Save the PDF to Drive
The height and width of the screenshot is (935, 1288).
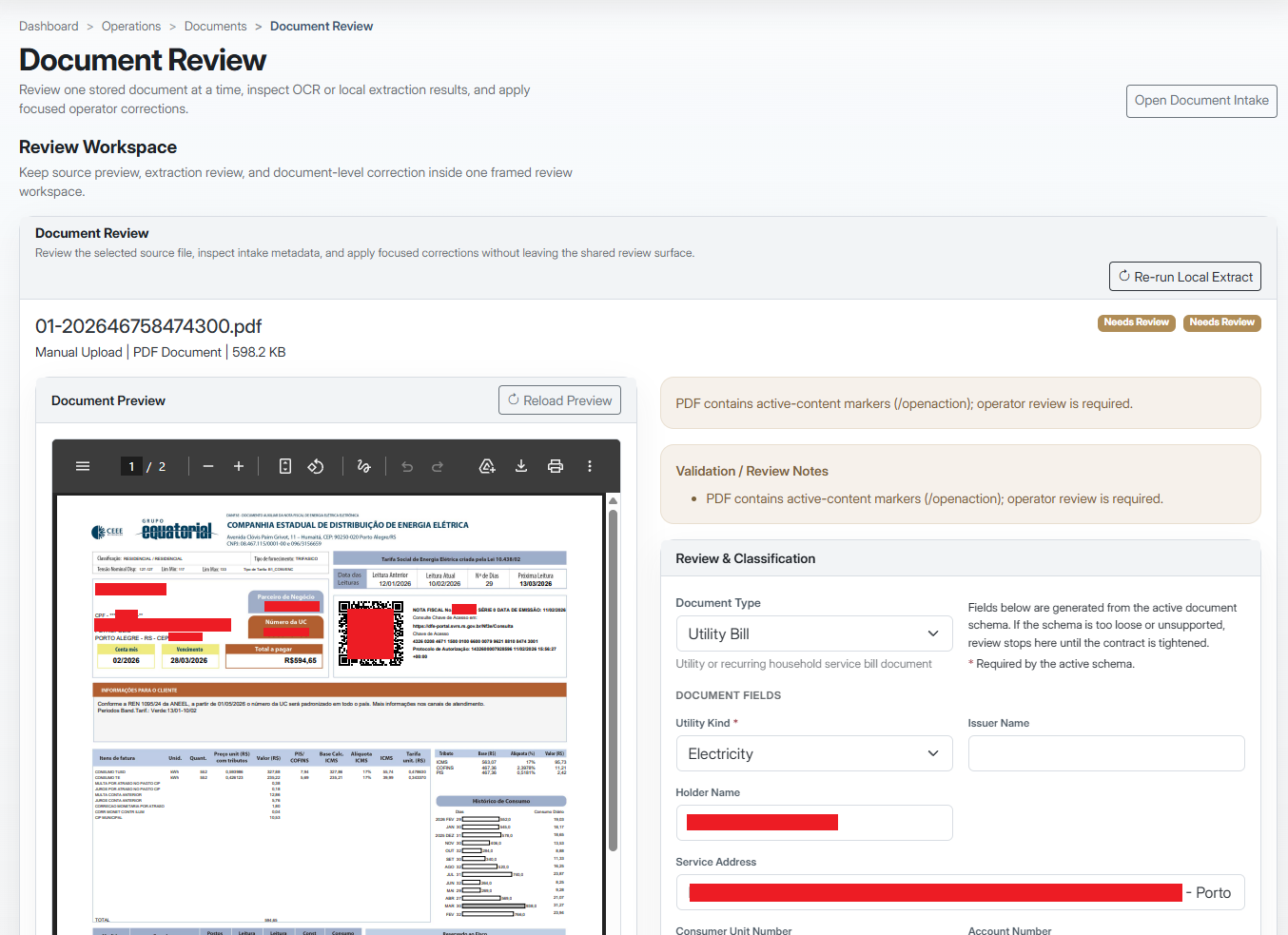(487, 466)
